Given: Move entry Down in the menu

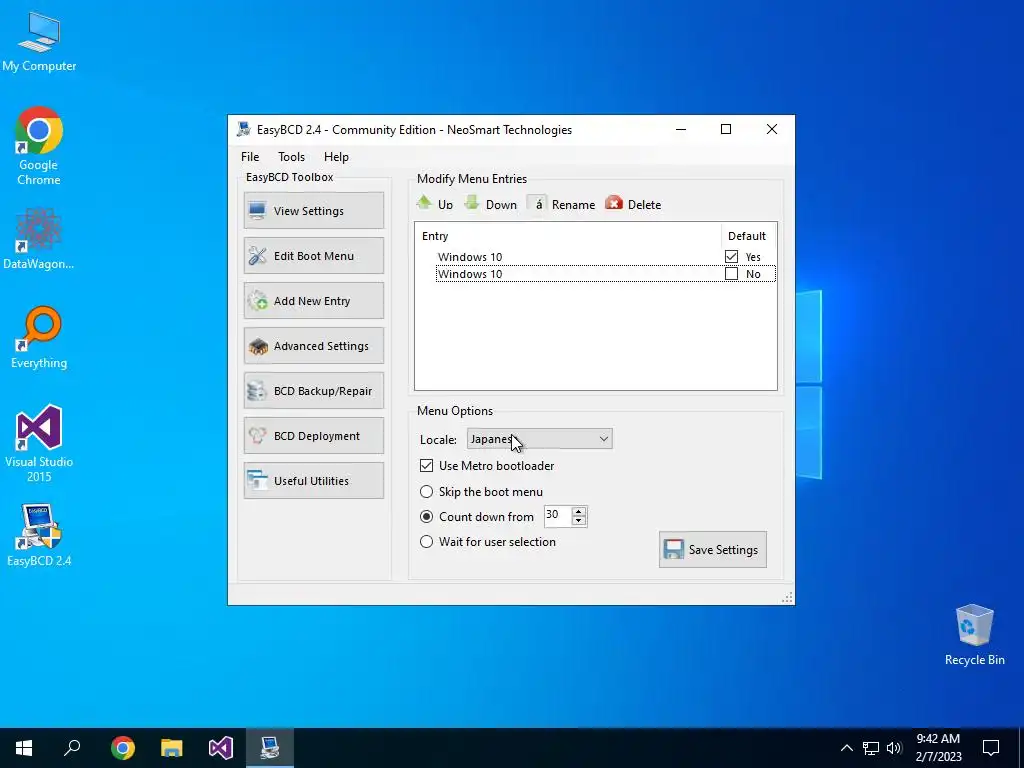Looking at the screenshot, I should point(491,204).
